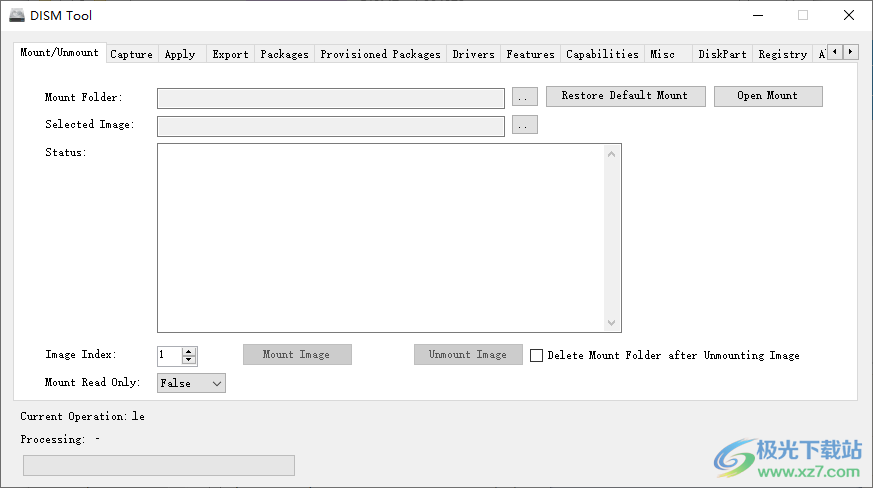
Task: Click the Image Index number field
Action: click(170, 355)
